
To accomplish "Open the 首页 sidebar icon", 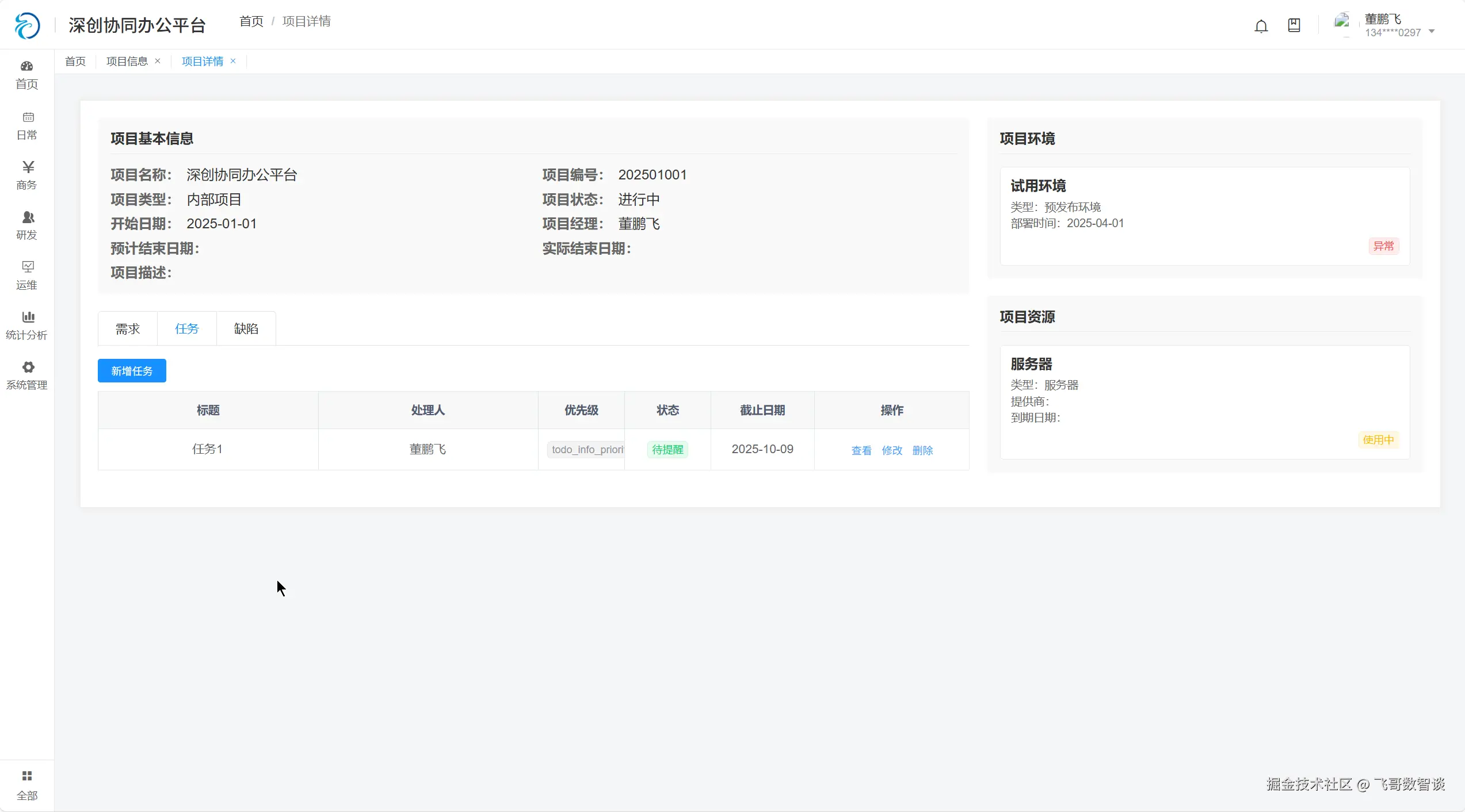I will click(26, 74).
